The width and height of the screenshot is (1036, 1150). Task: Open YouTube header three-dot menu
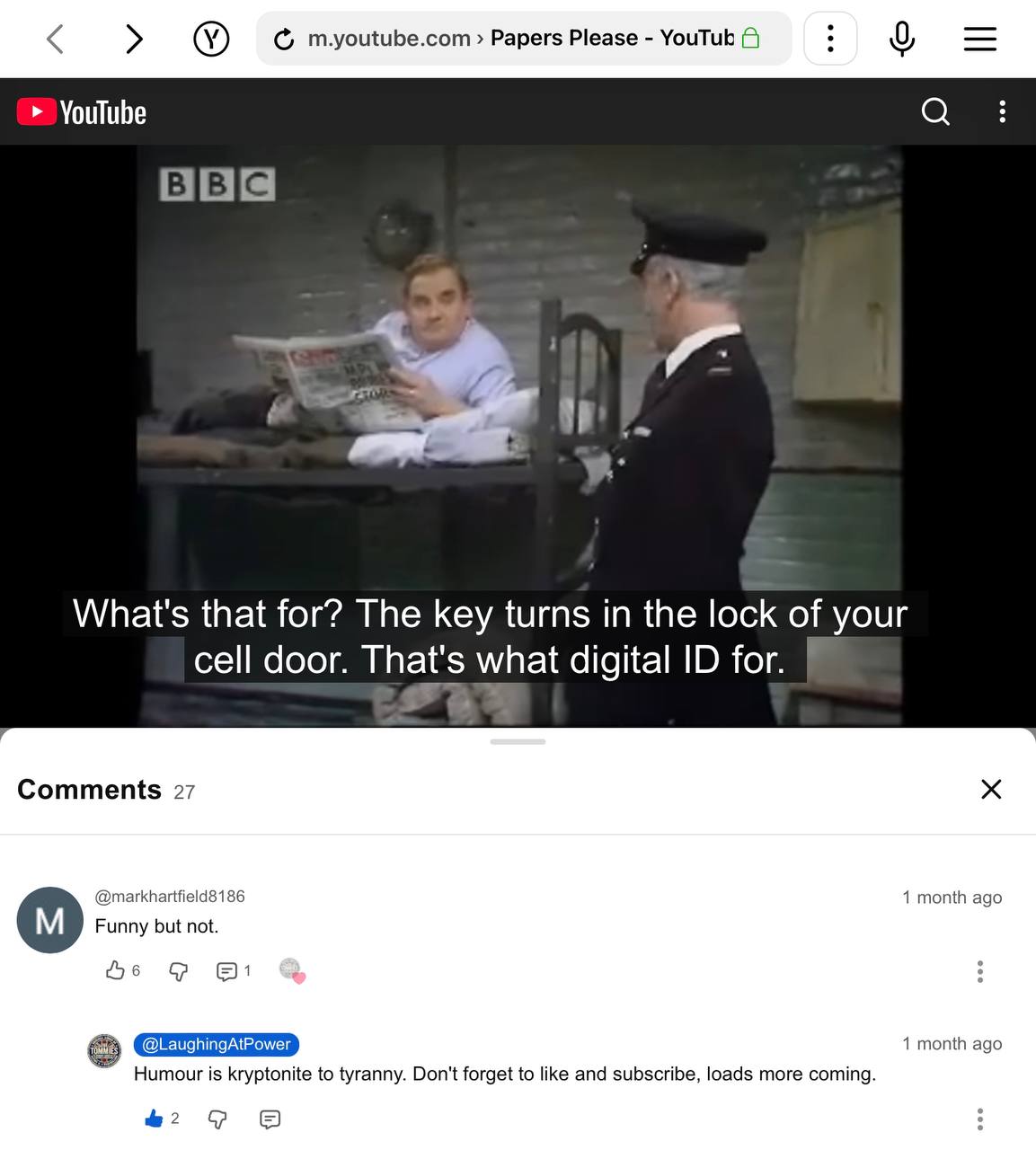[x=1003, y=111]
